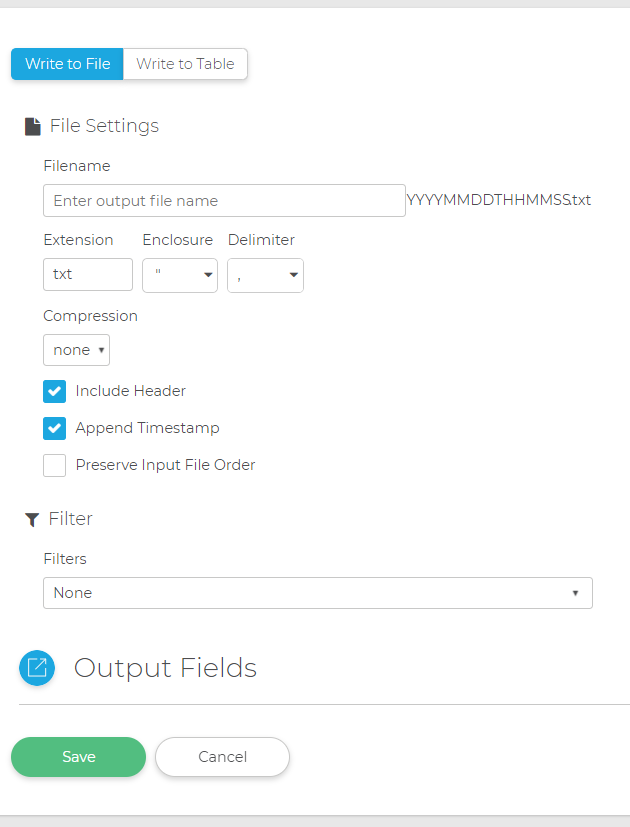
Task: Click into the Extension text field
Action: (x=88, y=275)
